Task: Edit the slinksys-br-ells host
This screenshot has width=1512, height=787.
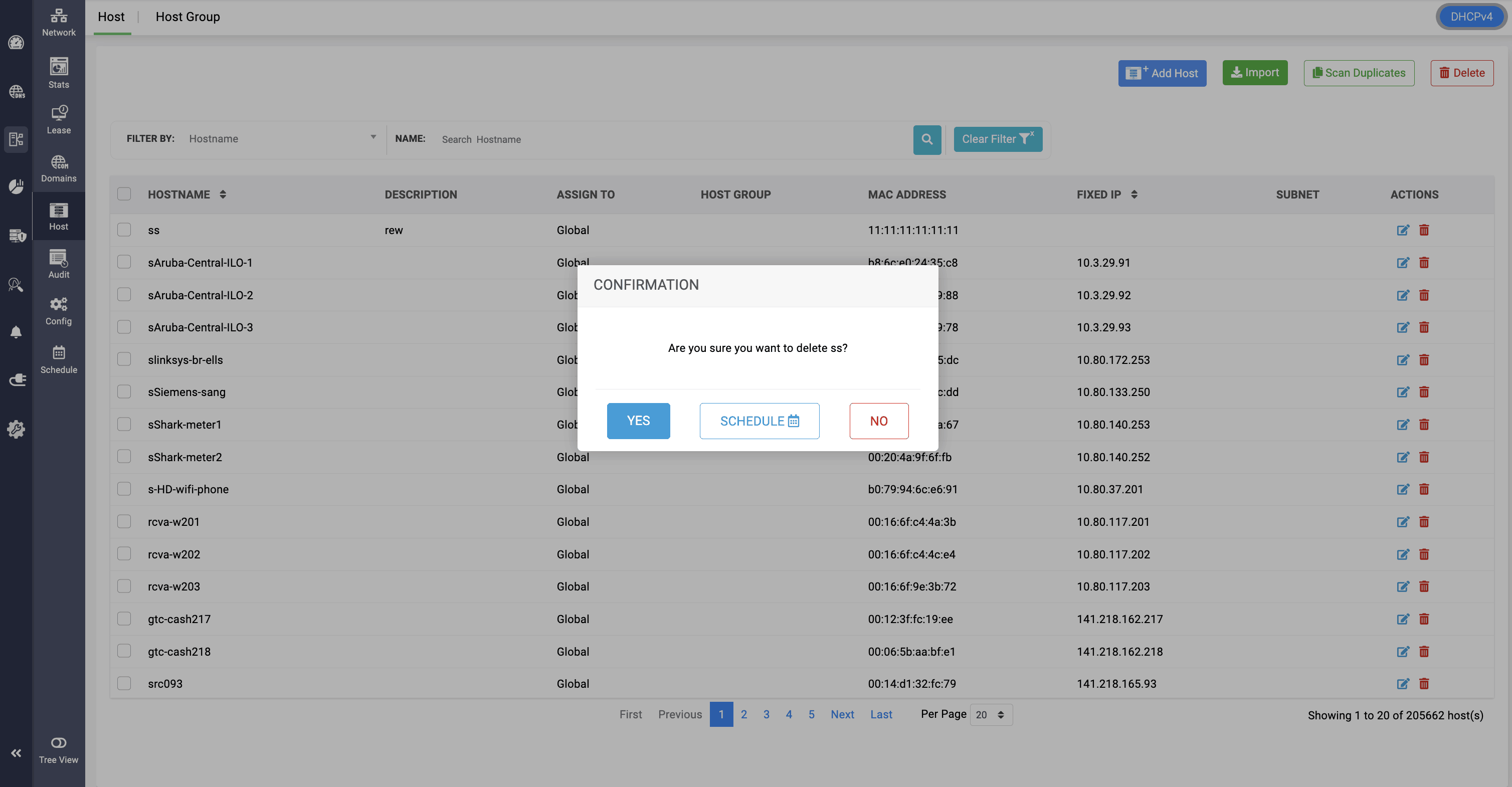Action: 1403,360
